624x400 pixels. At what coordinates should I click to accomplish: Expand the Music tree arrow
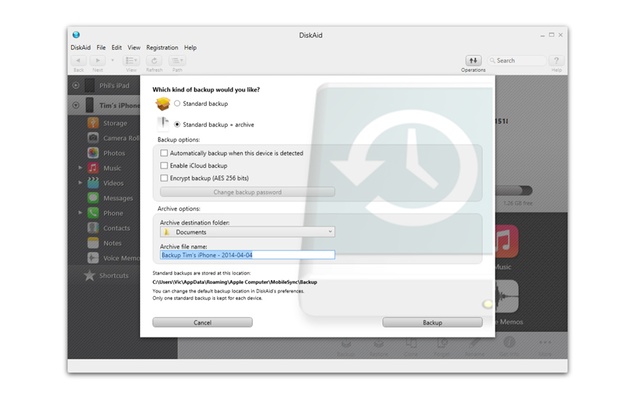[x=80, y=168]
